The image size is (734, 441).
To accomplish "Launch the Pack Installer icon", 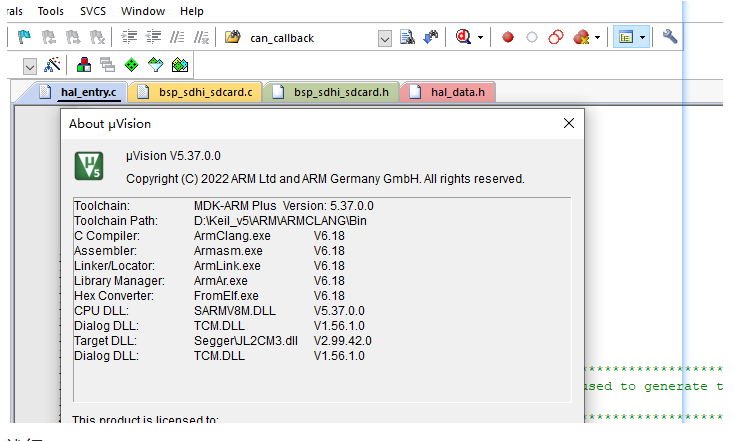I will click(x=180, y=65).
